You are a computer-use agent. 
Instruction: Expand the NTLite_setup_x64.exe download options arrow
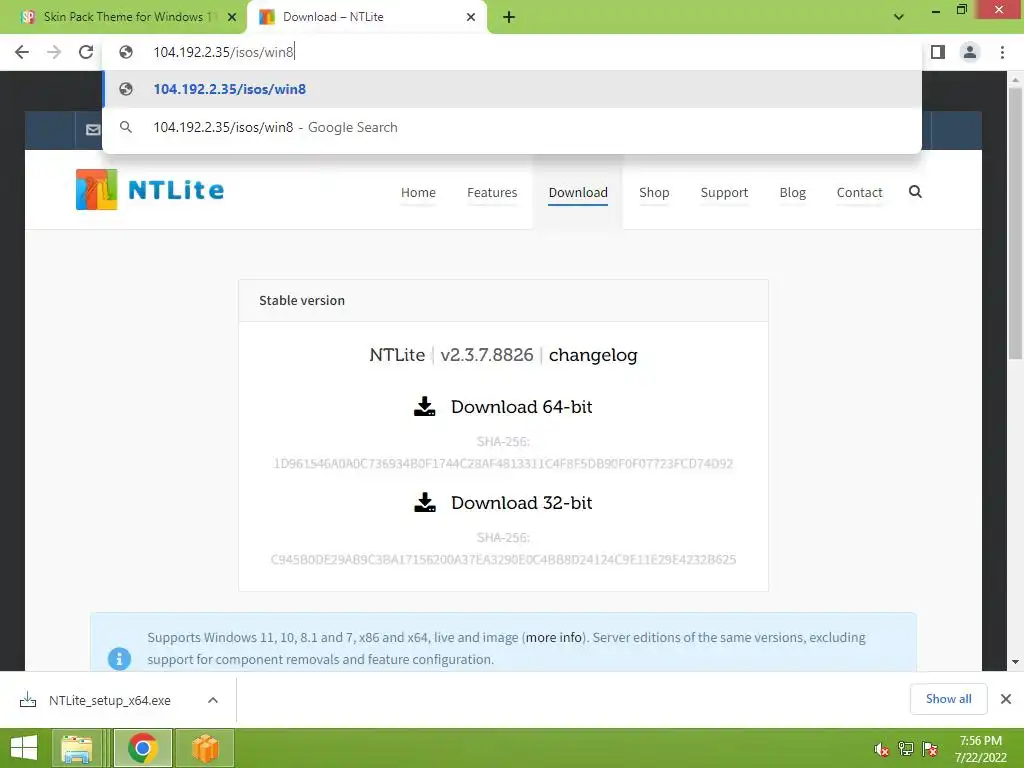pyautogui.click(x=212, y=700)
